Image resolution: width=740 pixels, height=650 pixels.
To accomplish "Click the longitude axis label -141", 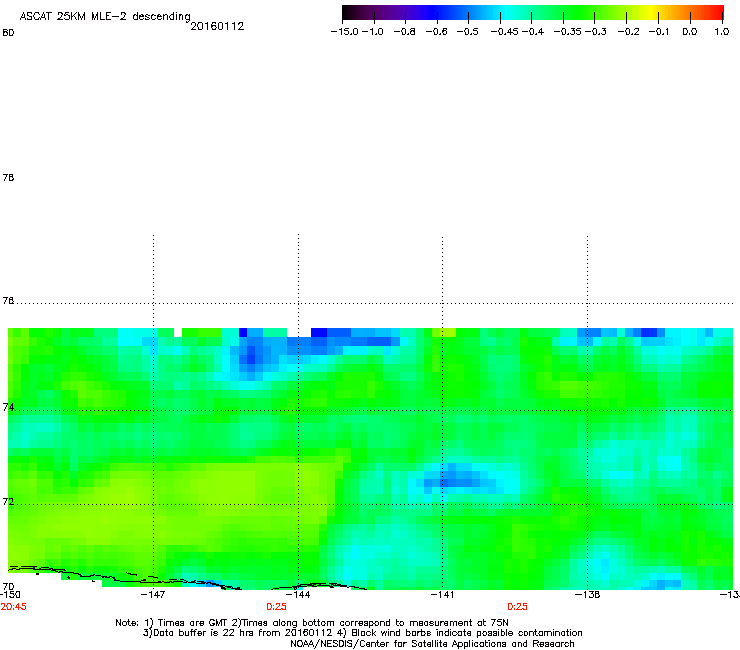I will tap(442, 594).
